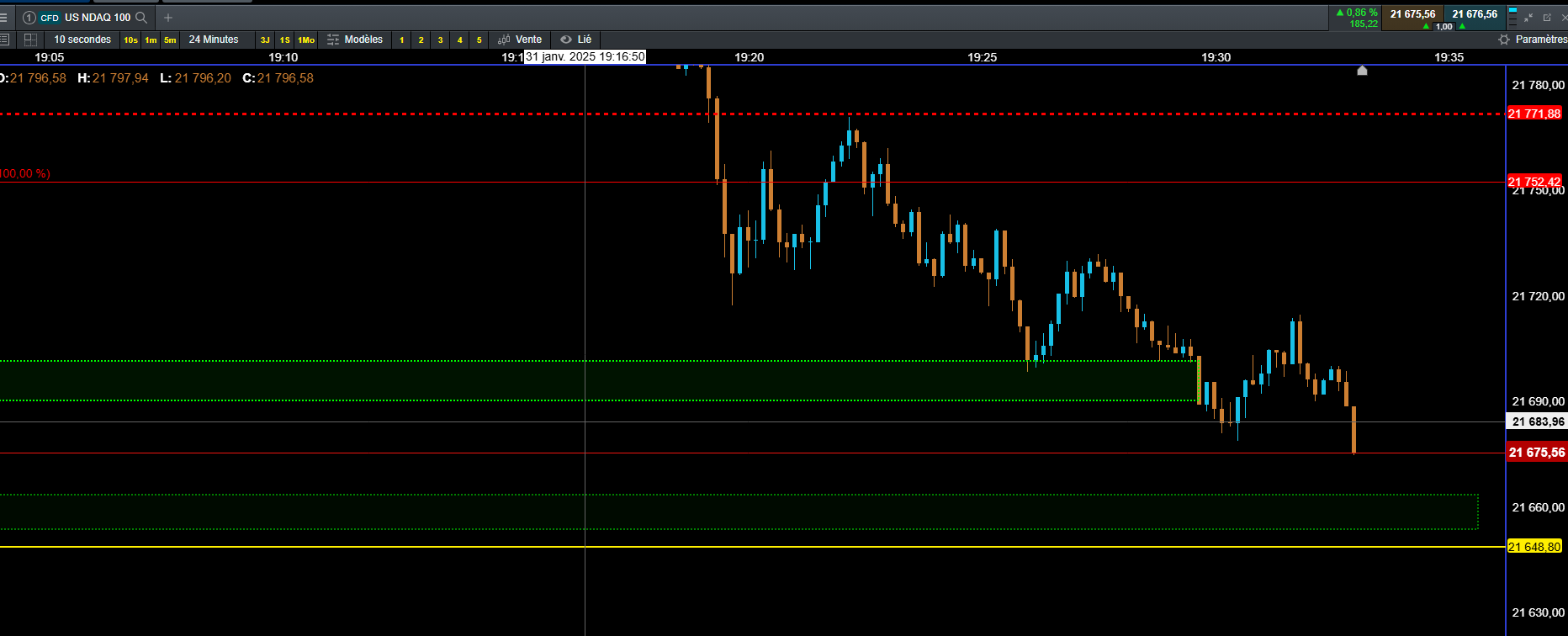This screenshot has width=1568, height=636.
Task: Open the hamburger menu at top left
Action: point(3,17)
